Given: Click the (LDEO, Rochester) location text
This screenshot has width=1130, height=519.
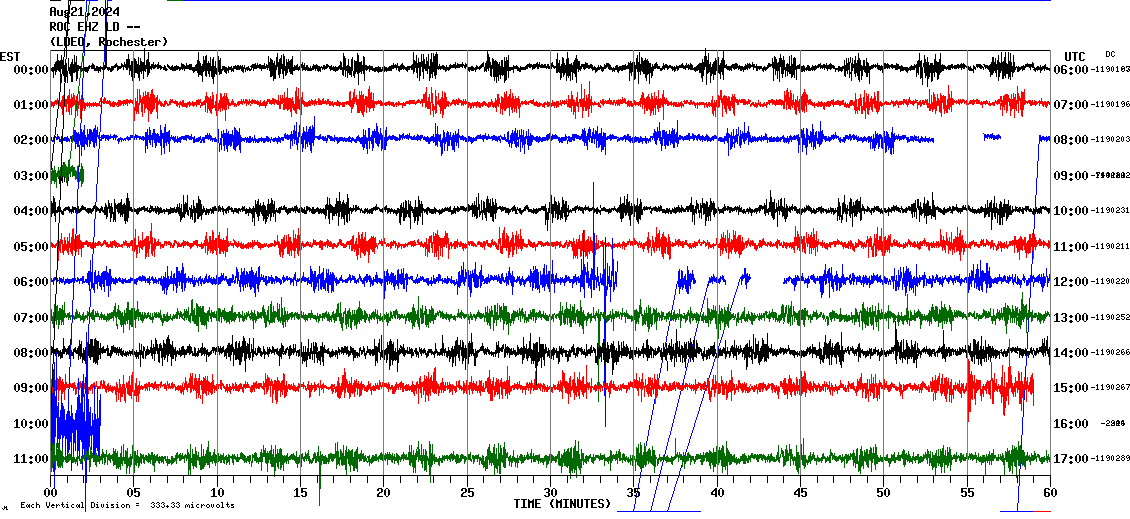Looking at the screenshot, I should point(108,42).
